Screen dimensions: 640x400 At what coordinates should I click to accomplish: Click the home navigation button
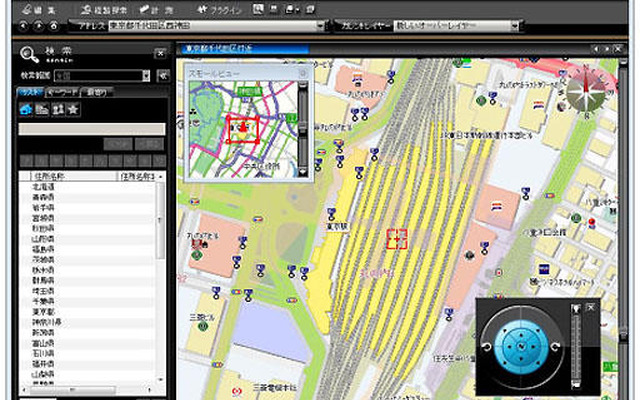point(54,26)
